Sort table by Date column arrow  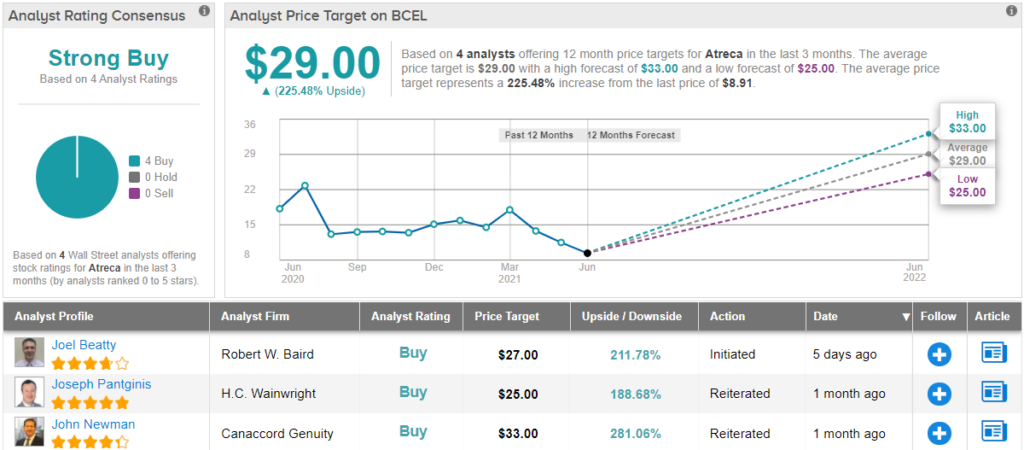pyautogui.click(x=907, y=317)
